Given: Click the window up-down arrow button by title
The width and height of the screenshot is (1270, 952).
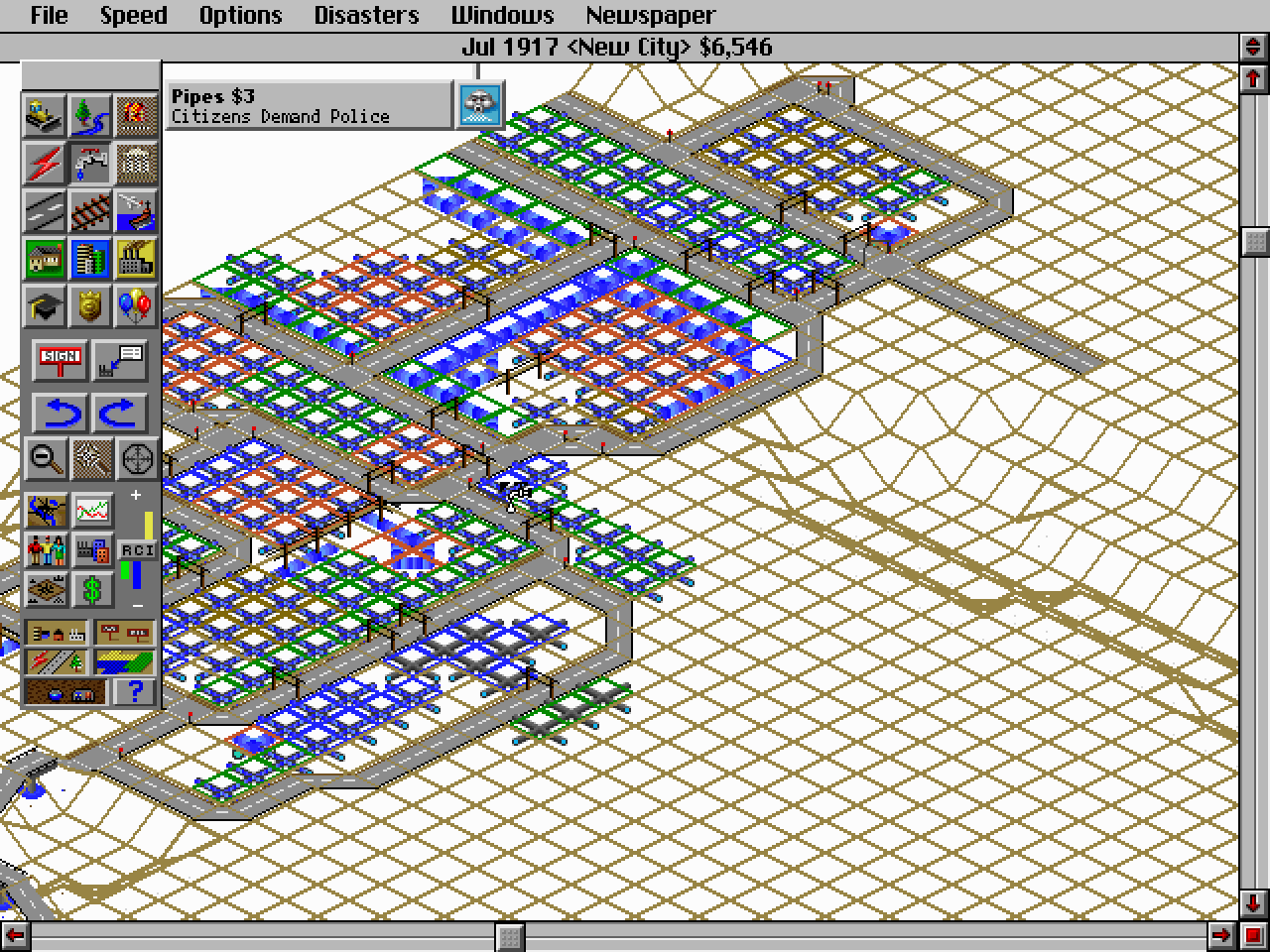Looking at the screenshot, I should click(1253, 47).
